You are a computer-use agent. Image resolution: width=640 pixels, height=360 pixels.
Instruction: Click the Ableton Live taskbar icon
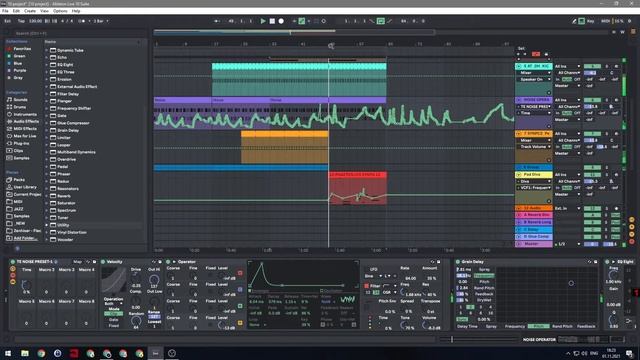click(156, 353)
